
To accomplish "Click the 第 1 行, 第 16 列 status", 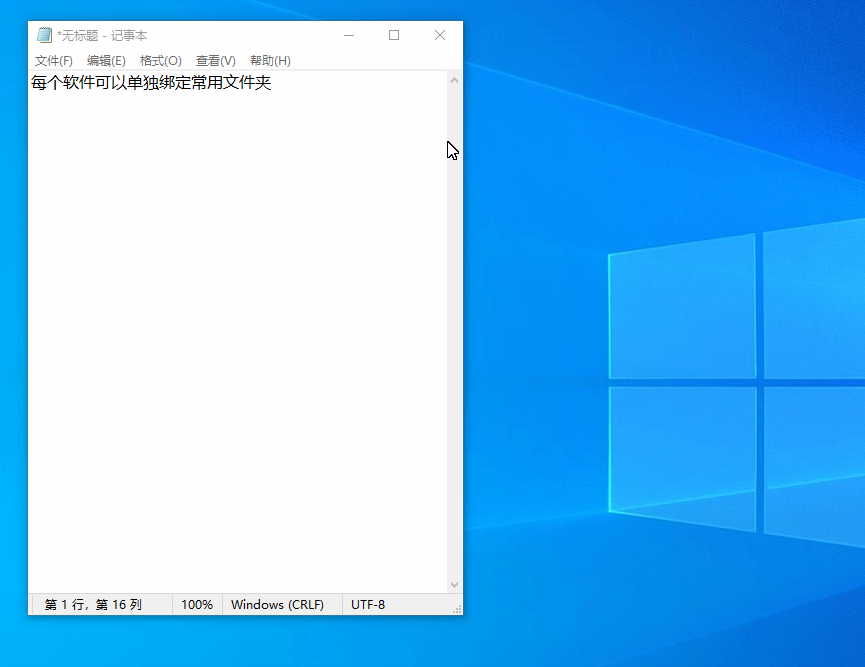I will point(93,605).
